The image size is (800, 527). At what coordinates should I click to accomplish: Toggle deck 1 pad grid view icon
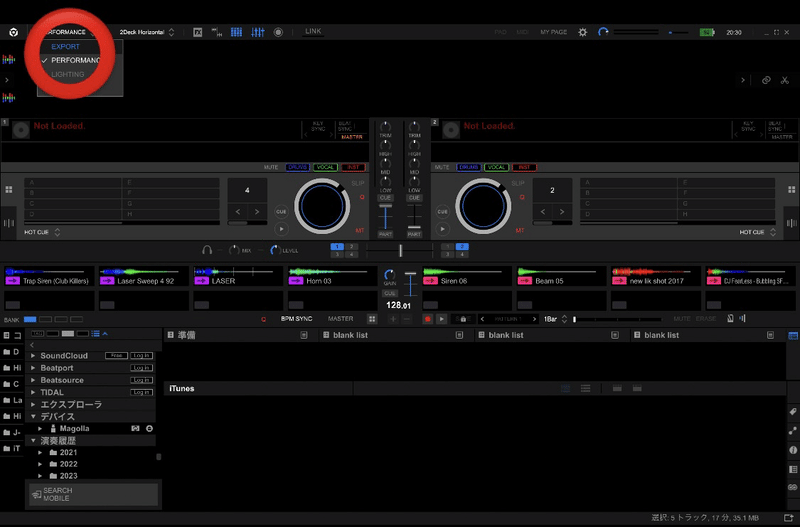point(9,190)
